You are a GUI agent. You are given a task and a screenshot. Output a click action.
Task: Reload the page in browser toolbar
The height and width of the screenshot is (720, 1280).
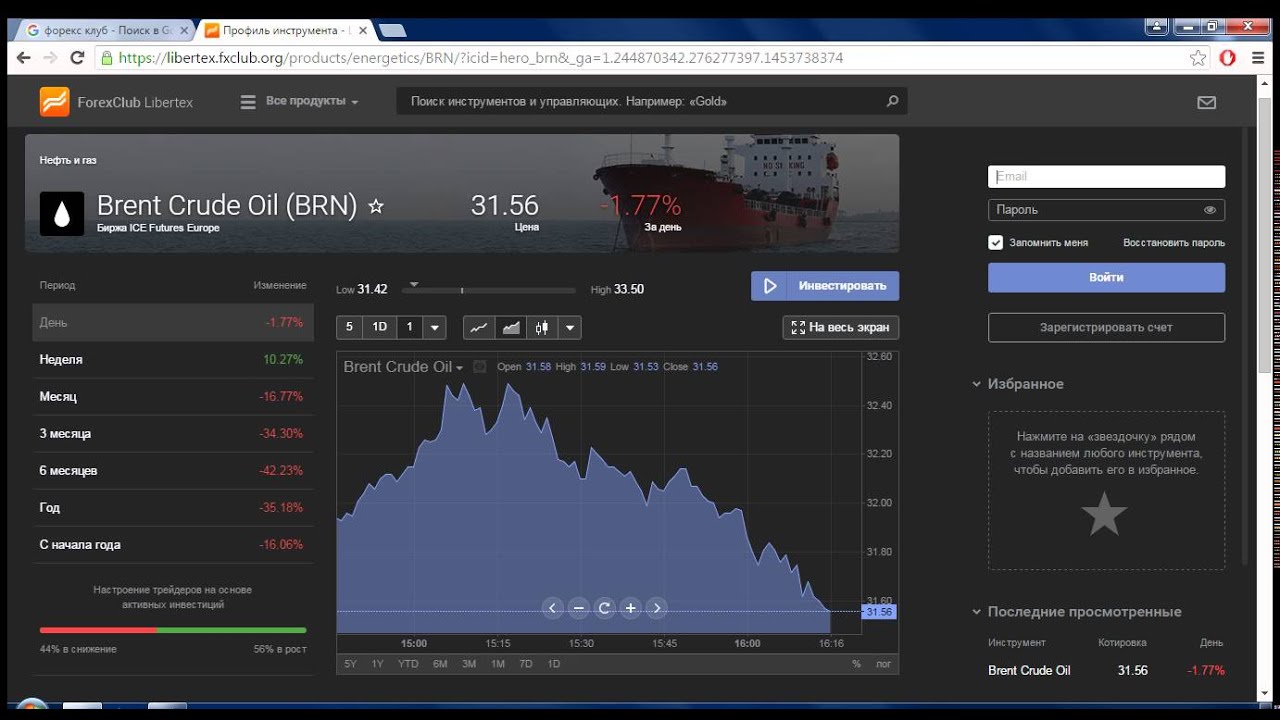[x=77, y=58]
